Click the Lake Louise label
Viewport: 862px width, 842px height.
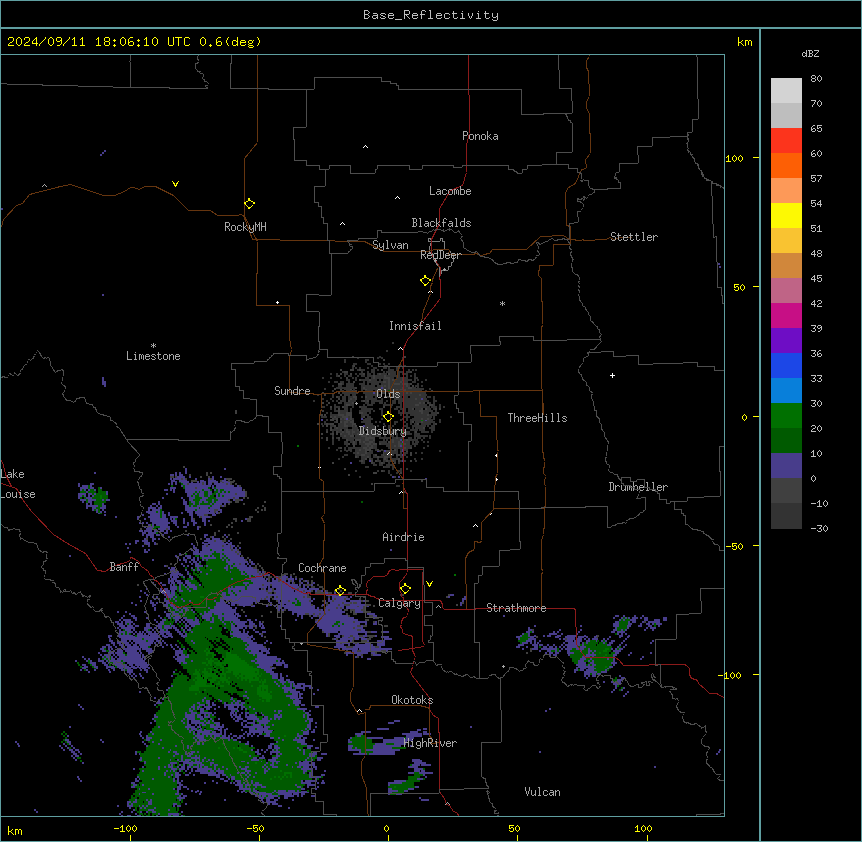coord(18,484)
